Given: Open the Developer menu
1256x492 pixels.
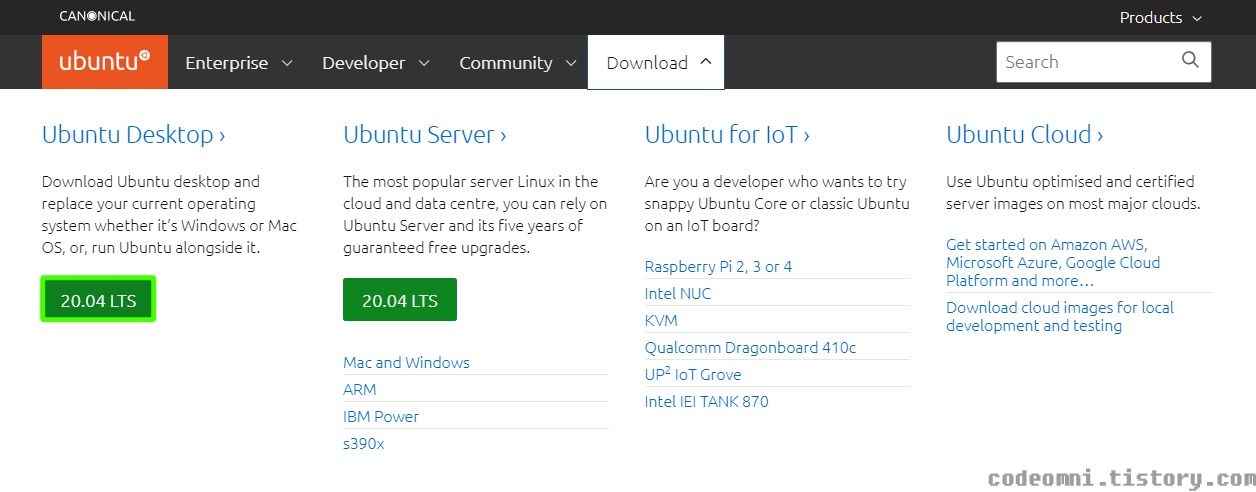Looking at the screenshot, I should [x=375, y=62].
